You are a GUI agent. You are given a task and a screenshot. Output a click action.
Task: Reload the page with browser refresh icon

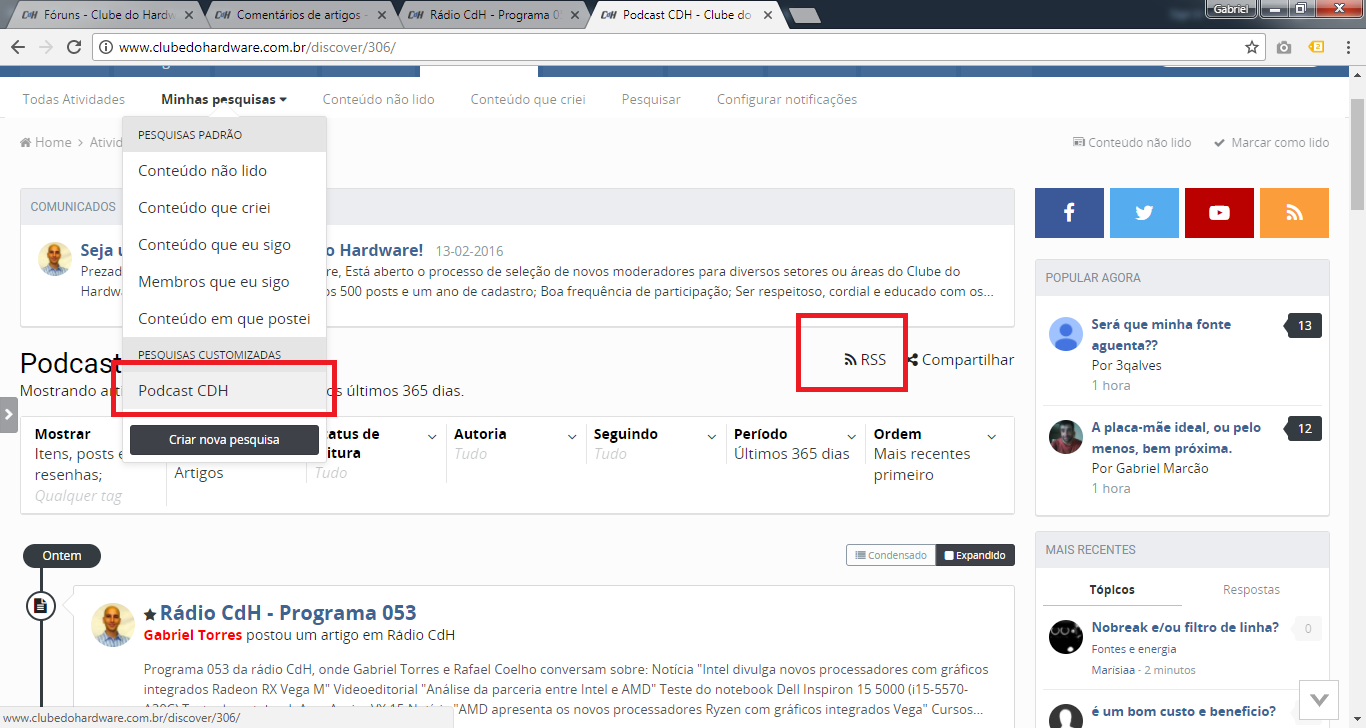click(74, 47)
